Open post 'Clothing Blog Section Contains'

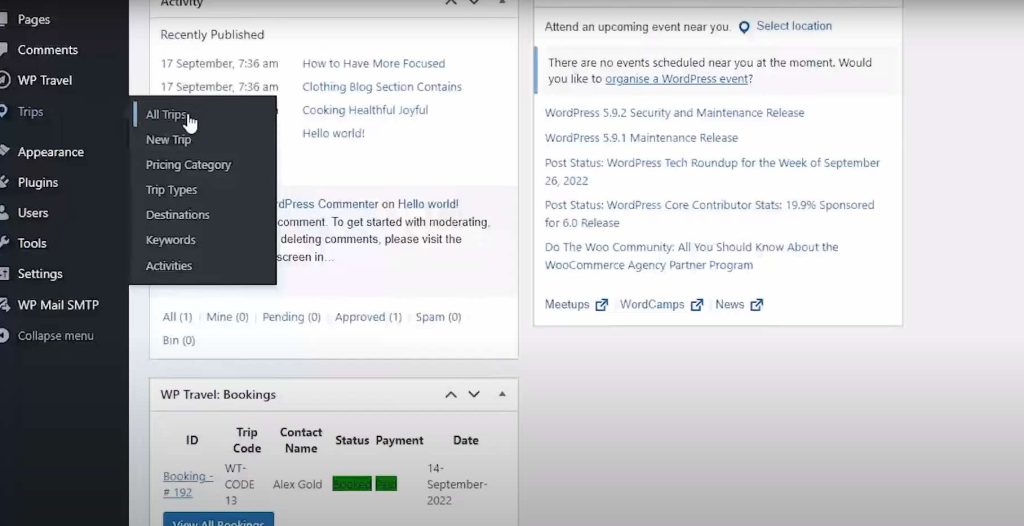[x=381, y=87]
